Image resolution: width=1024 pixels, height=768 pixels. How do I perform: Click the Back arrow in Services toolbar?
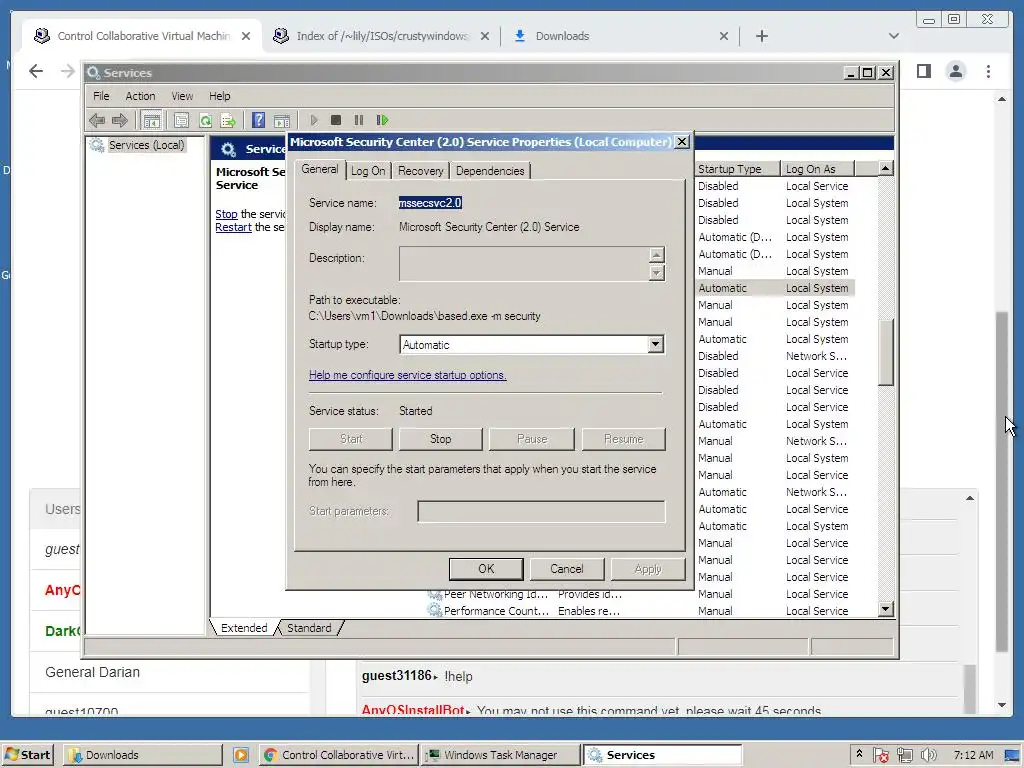click(x=97, y=120)
